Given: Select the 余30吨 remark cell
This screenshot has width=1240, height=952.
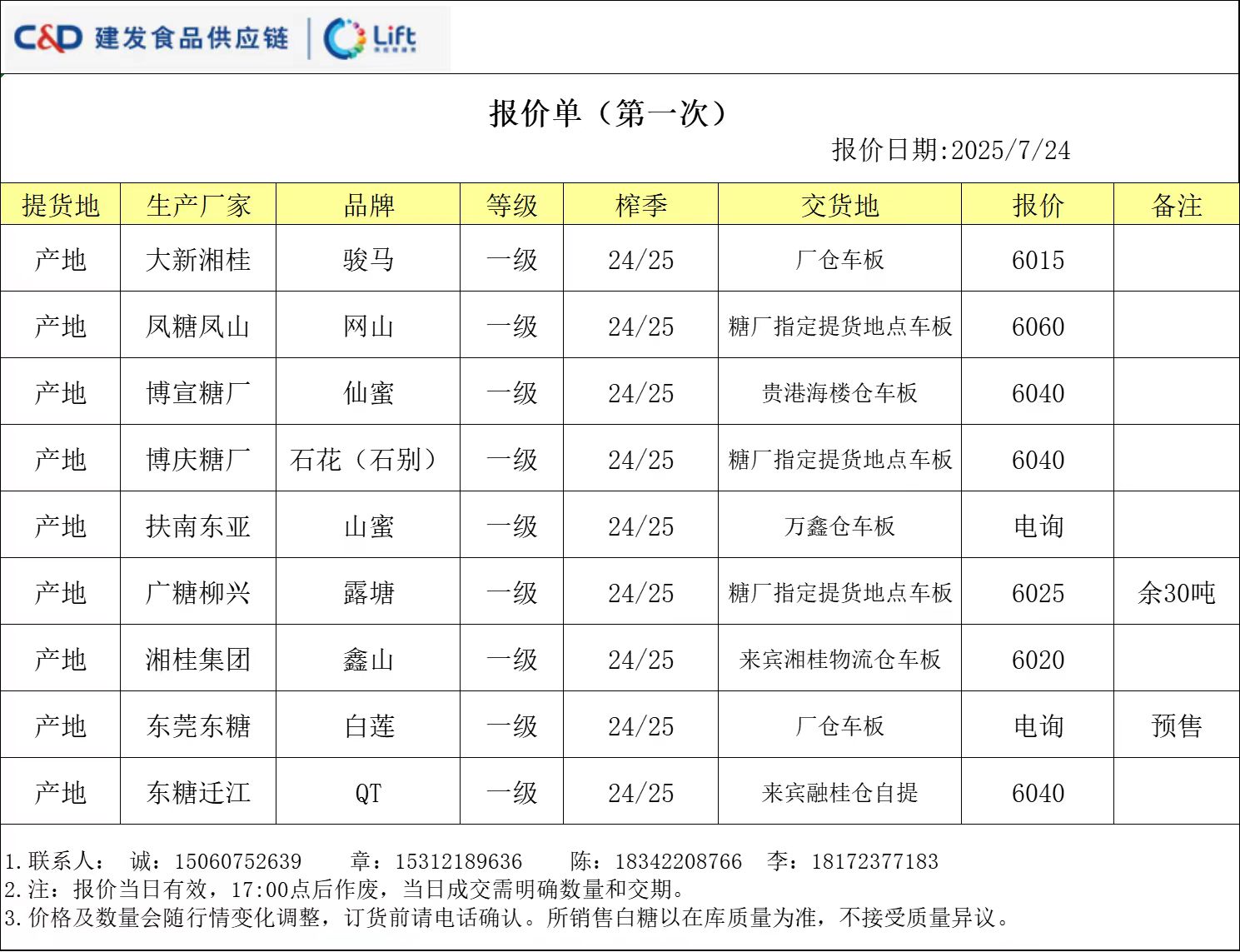Looking at the screenshot, I should tap(1176, 593).
